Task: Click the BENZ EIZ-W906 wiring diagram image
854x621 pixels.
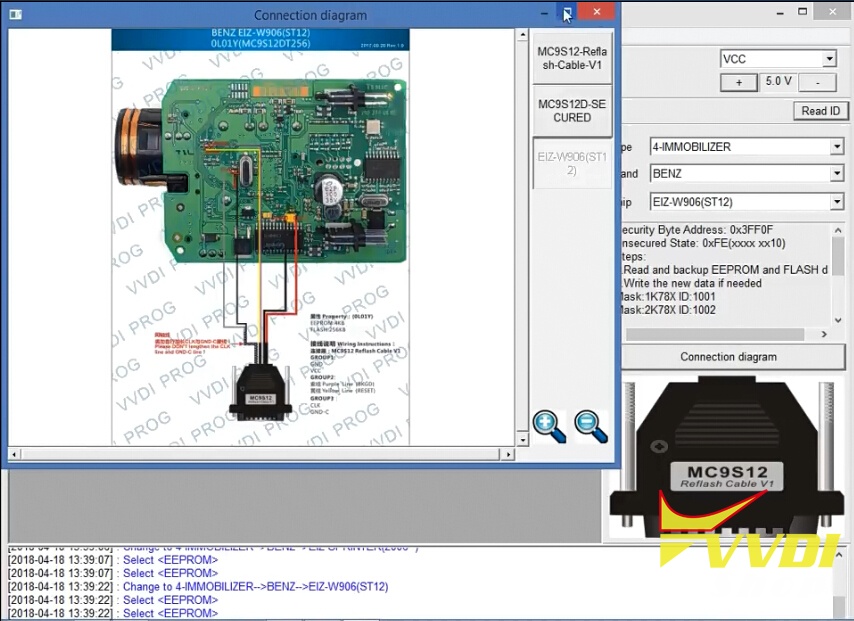Action: click(x=260, y=237)
